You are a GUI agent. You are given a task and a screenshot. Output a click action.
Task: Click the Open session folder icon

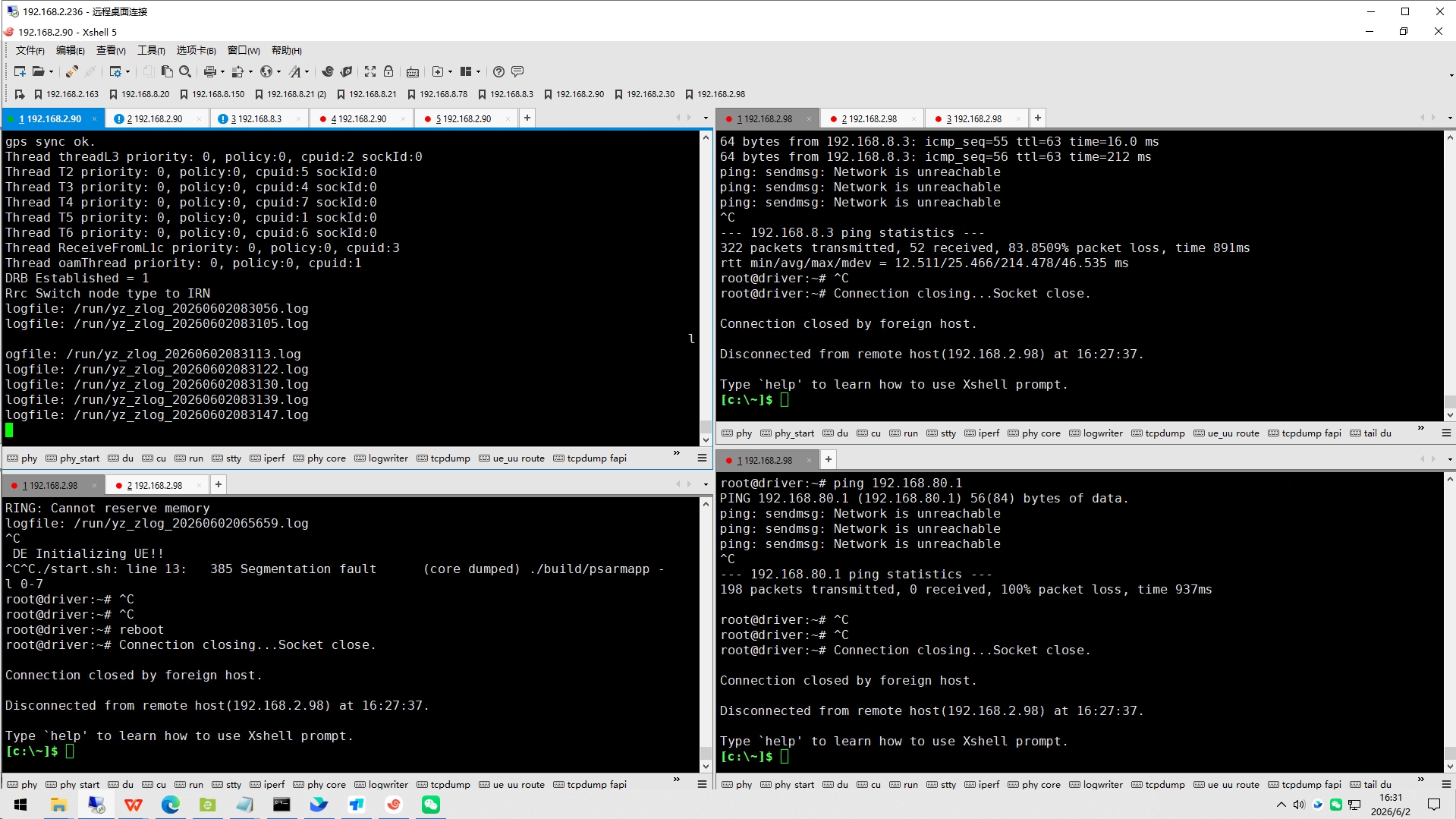point(38,71)
